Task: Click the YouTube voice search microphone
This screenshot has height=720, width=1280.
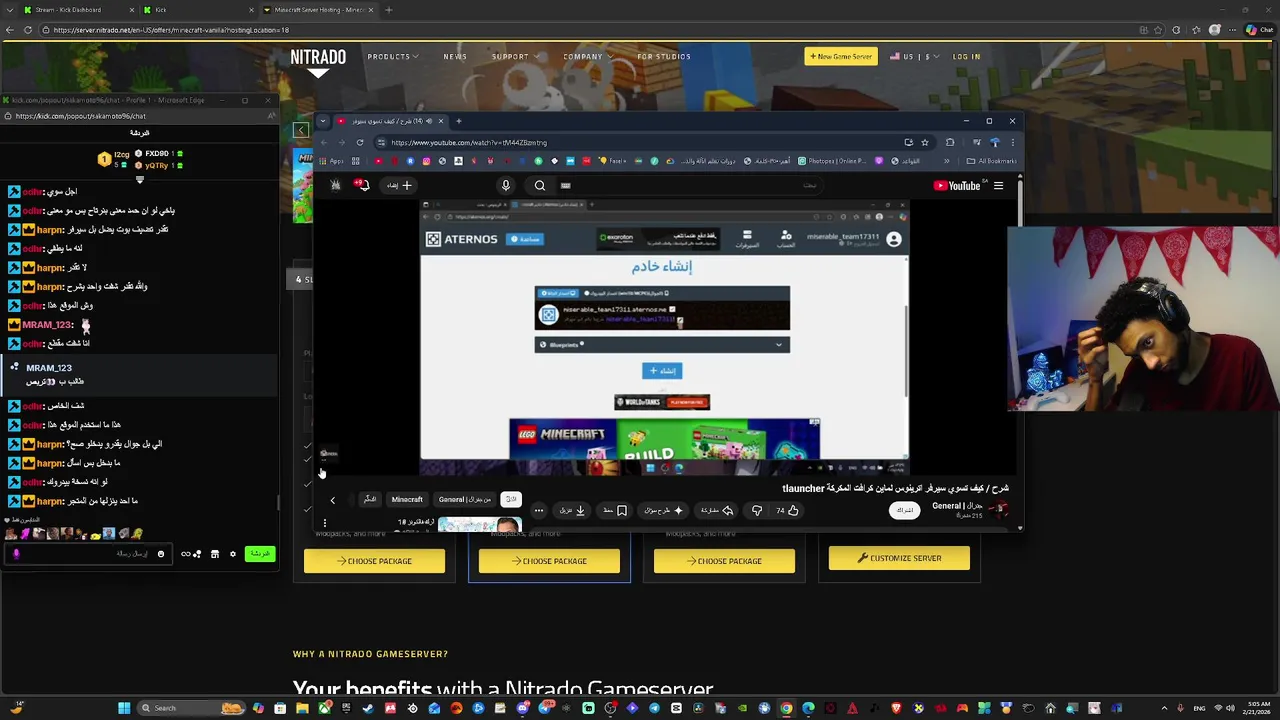Action: (x=506, y=185)
